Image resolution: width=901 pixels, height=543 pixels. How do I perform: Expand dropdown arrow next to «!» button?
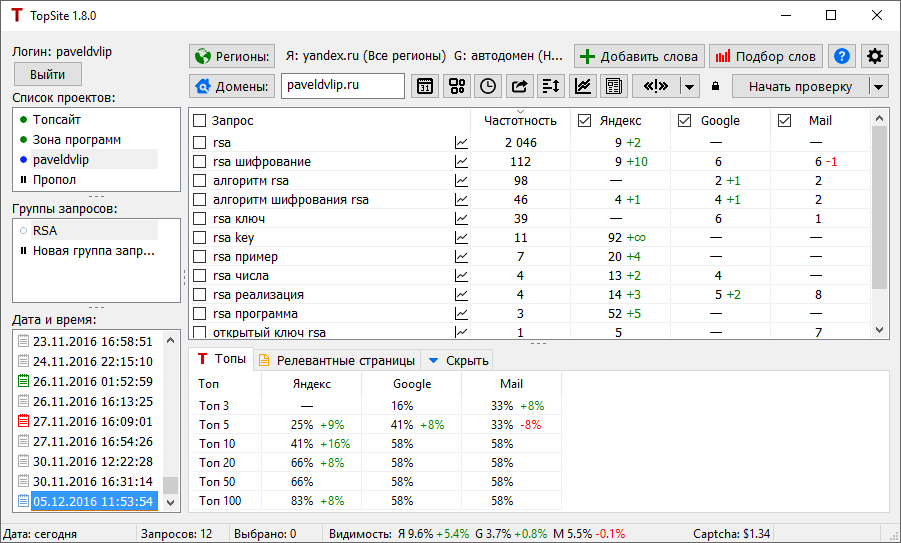(x=690, y=87)
